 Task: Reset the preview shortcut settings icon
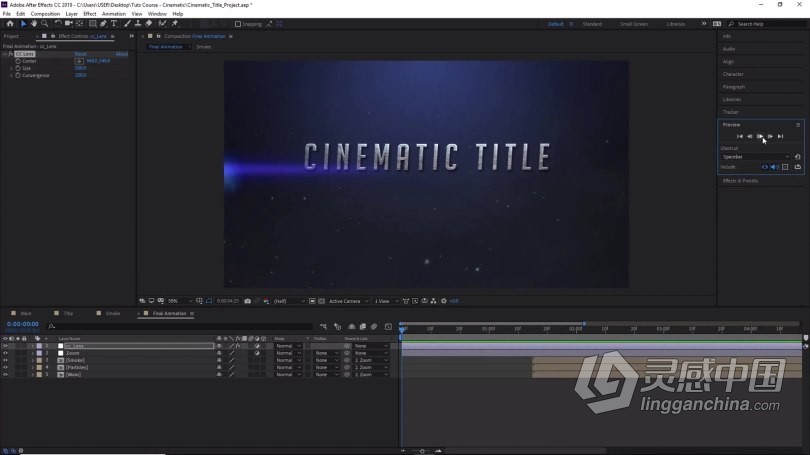click(798, 157)
